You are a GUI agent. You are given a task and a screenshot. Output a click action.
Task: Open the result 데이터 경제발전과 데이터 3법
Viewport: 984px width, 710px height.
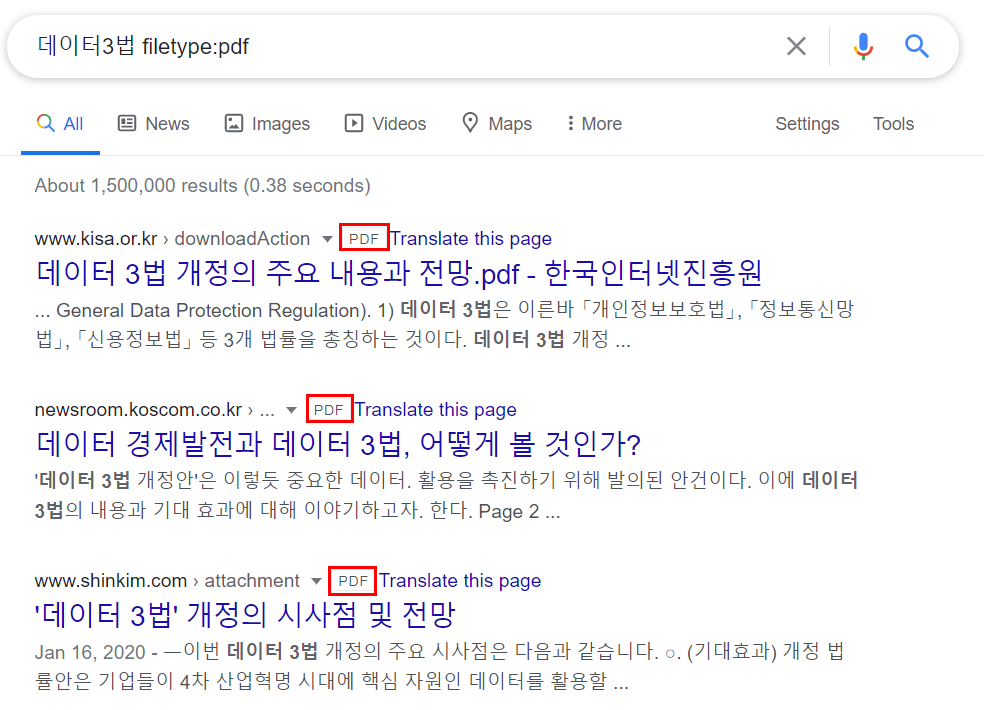pos(339,444)
